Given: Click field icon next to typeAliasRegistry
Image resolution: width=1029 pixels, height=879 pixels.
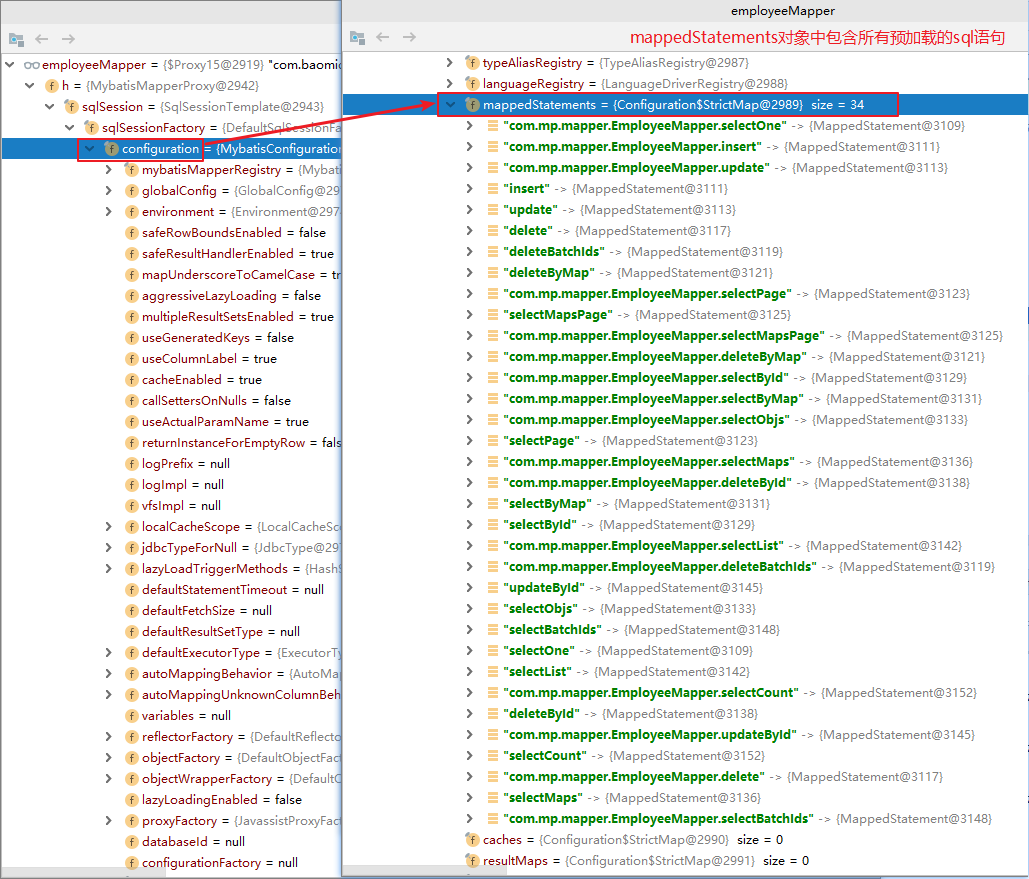Looking at the screenshot, I should 472,62.
